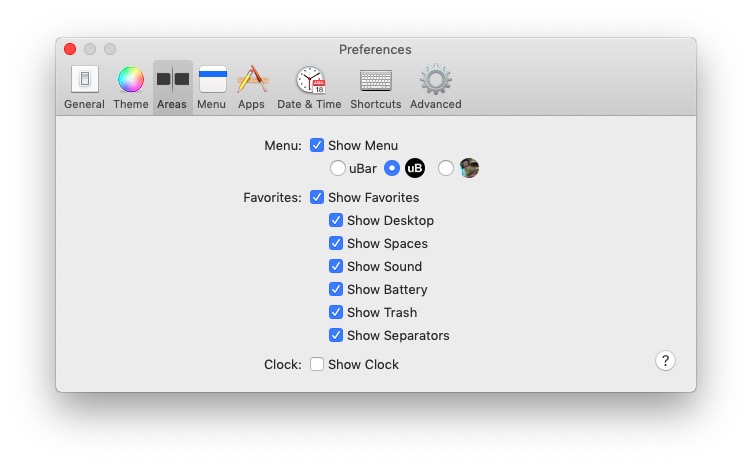Open the Apps preferences pane
This screenshot has width=752, height=466.
point(252,88)
